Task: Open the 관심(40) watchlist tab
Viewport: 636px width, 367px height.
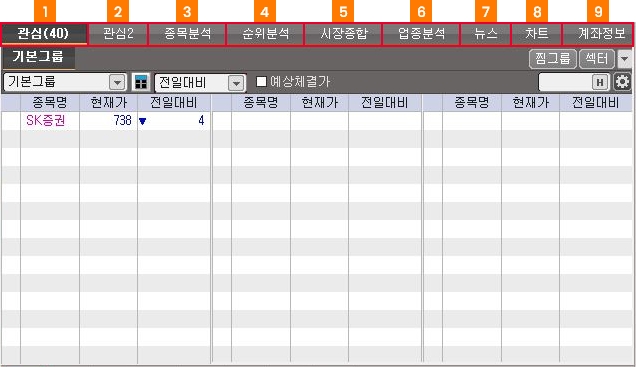Action: (x=44, y=34)
